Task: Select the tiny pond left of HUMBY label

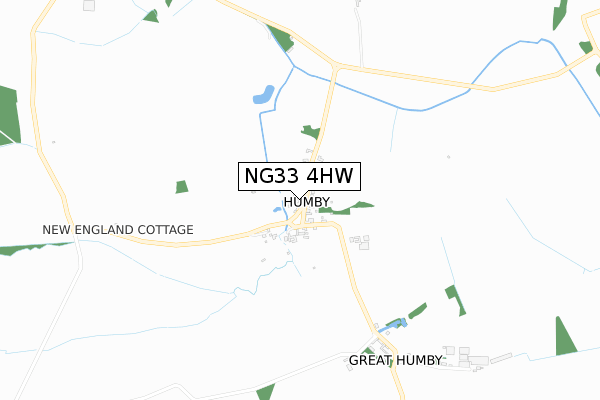Action: (x=277, y=209)
